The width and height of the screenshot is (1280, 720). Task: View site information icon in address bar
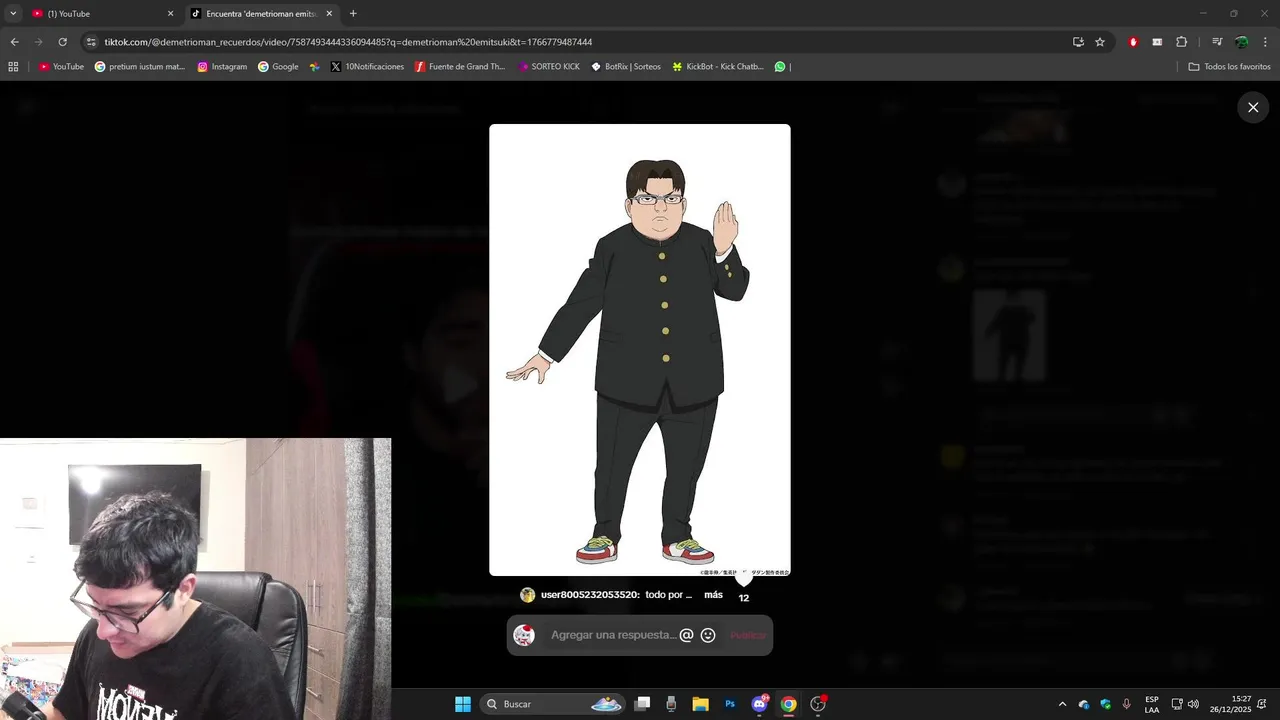tap(91, 42)
